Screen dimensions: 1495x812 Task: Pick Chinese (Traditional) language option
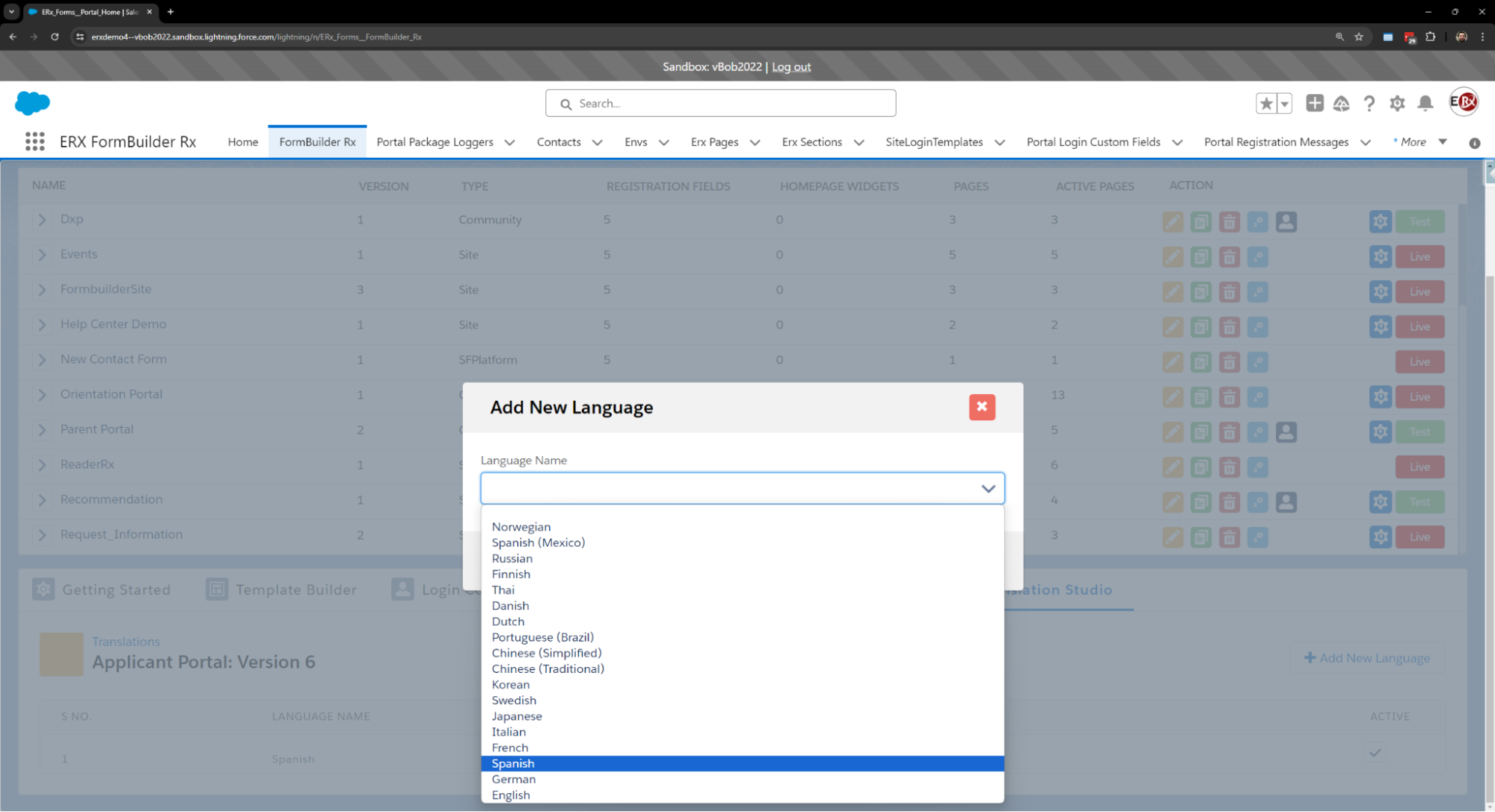pos(547,668)
